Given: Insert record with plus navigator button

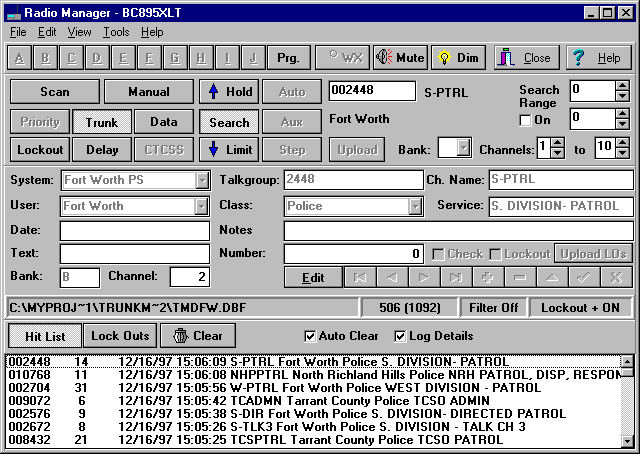Looking at the screenshot, I should coord(488,278).
